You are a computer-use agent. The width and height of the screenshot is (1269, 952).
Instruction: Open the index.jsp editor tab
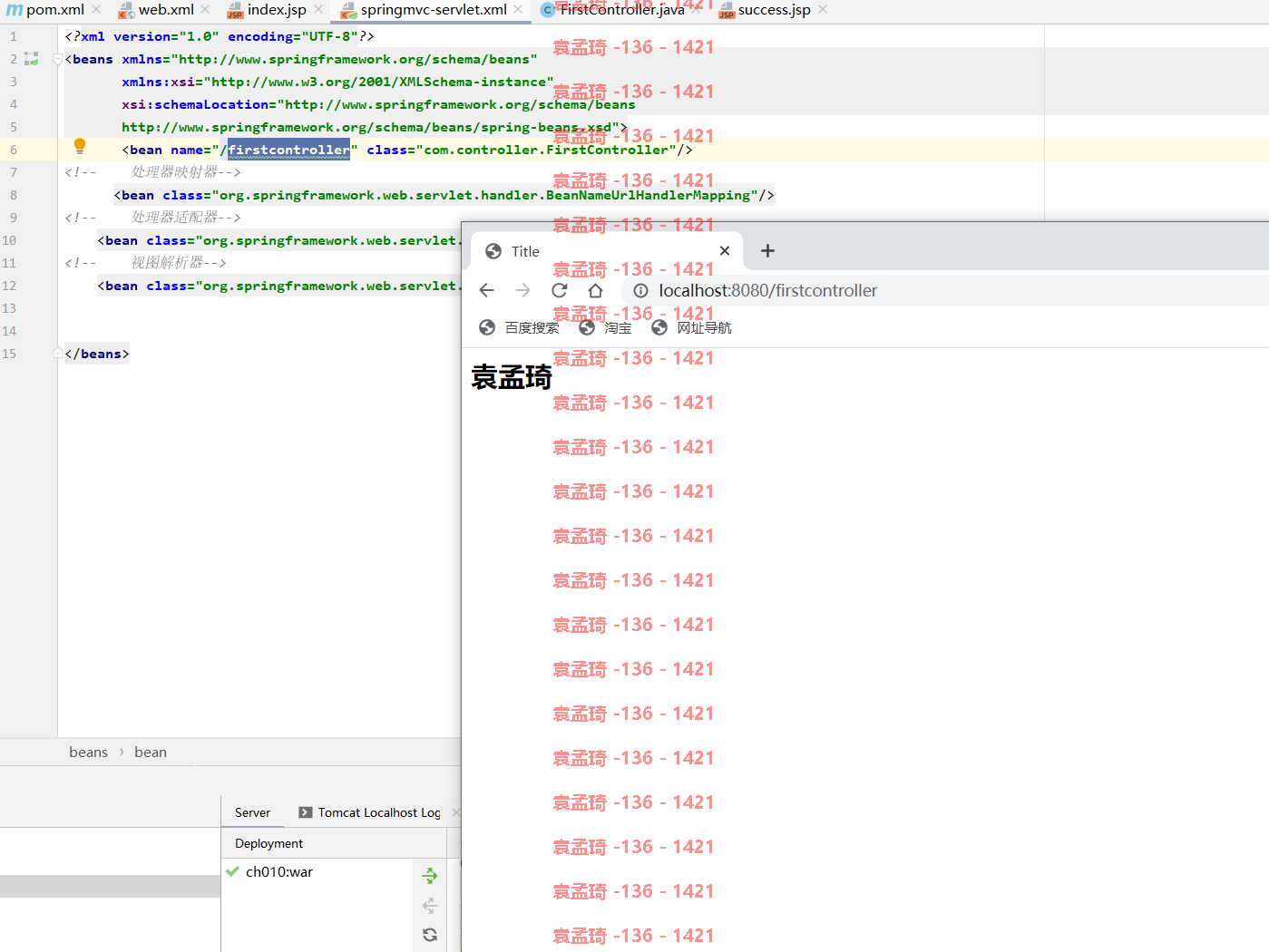pyautogui.click(x=267, y=10)
